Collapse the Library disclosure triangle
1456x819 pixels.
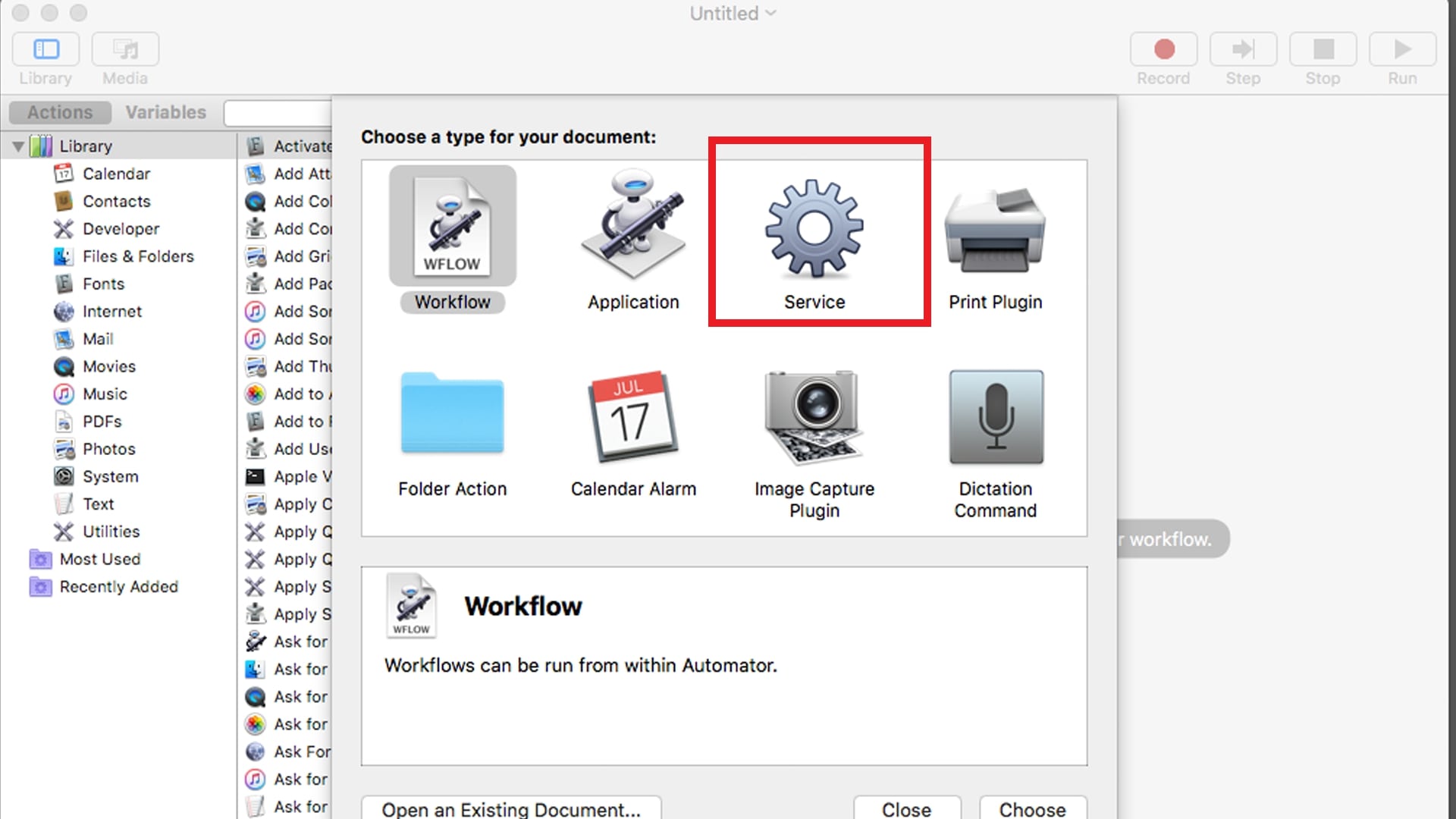(18, 146)
